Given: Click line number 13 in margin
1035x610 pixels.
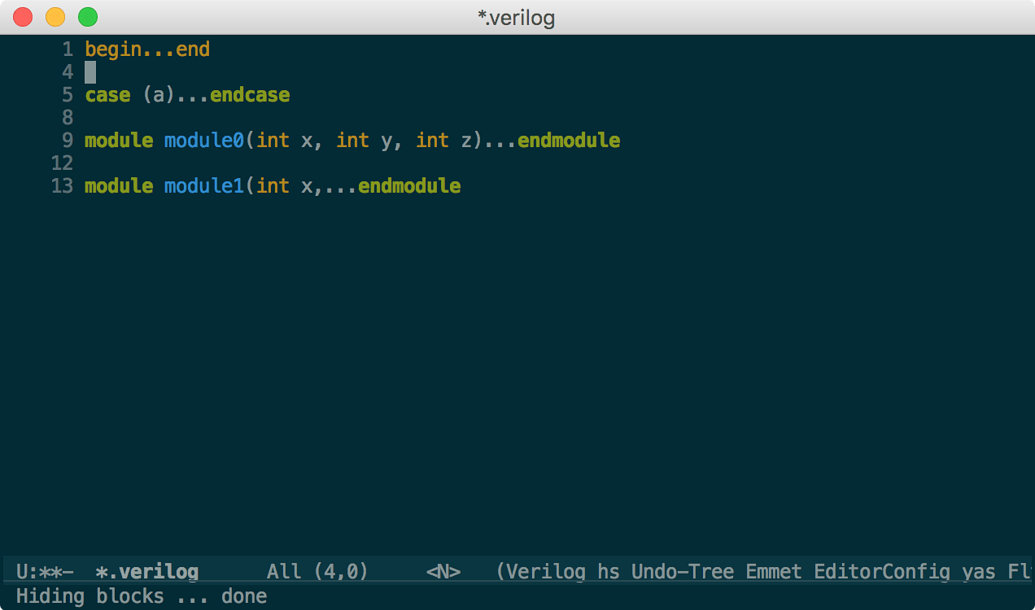Looking at the screenshot, I should (62, 186).
